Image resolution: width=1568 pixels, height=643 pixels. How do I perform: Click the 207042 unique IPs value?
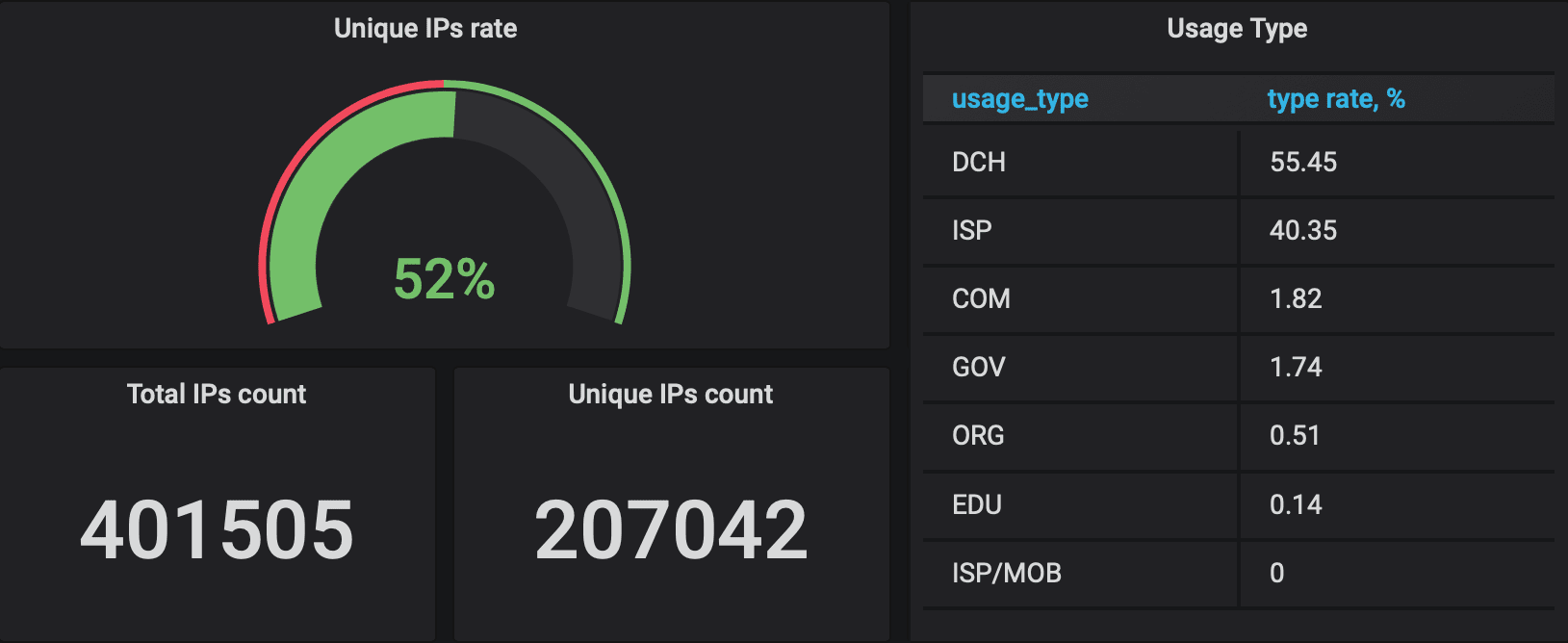tap(671, 529)
